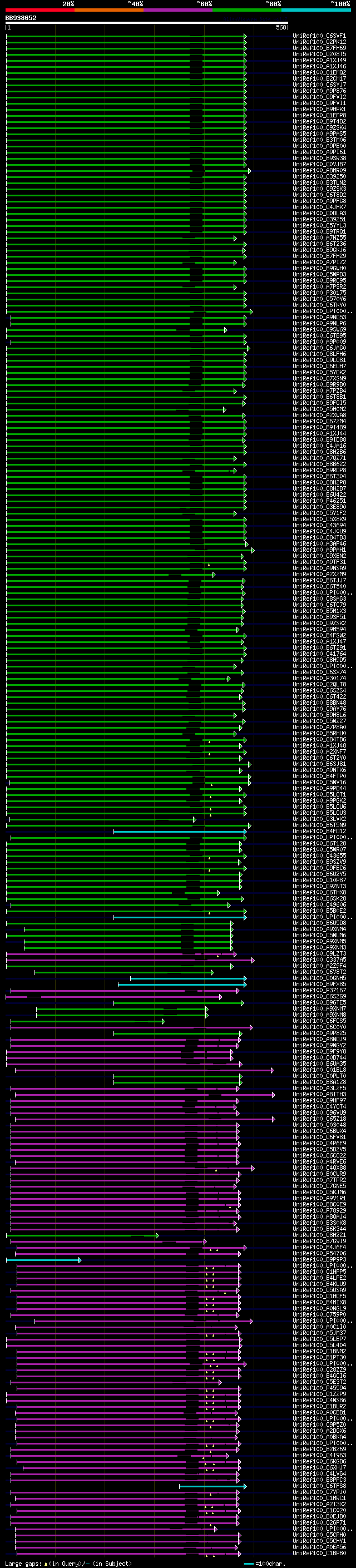Pick label UniRef100_B9SR38
Viewport: 356px width, 1568px height.
[319, 159]
